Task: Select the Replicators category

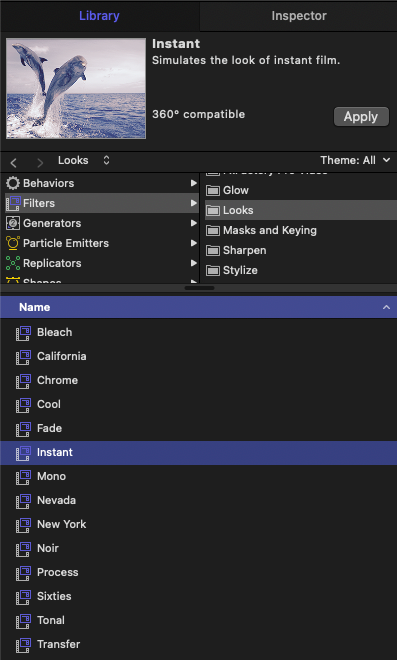Action: 101,263
